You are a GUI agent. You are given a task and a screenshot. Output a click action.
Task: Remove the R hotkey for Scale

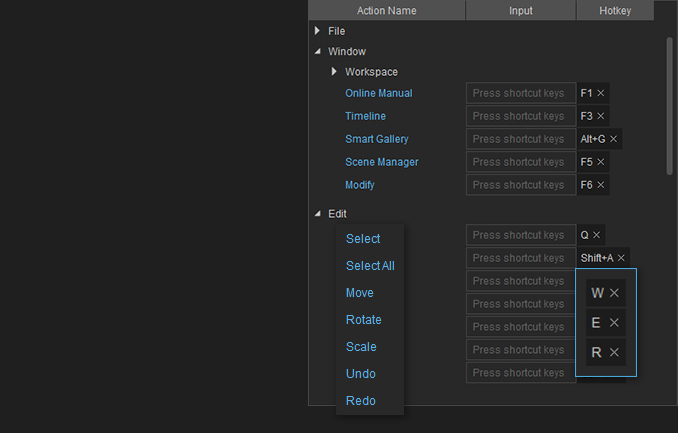(x=614, y=352)
